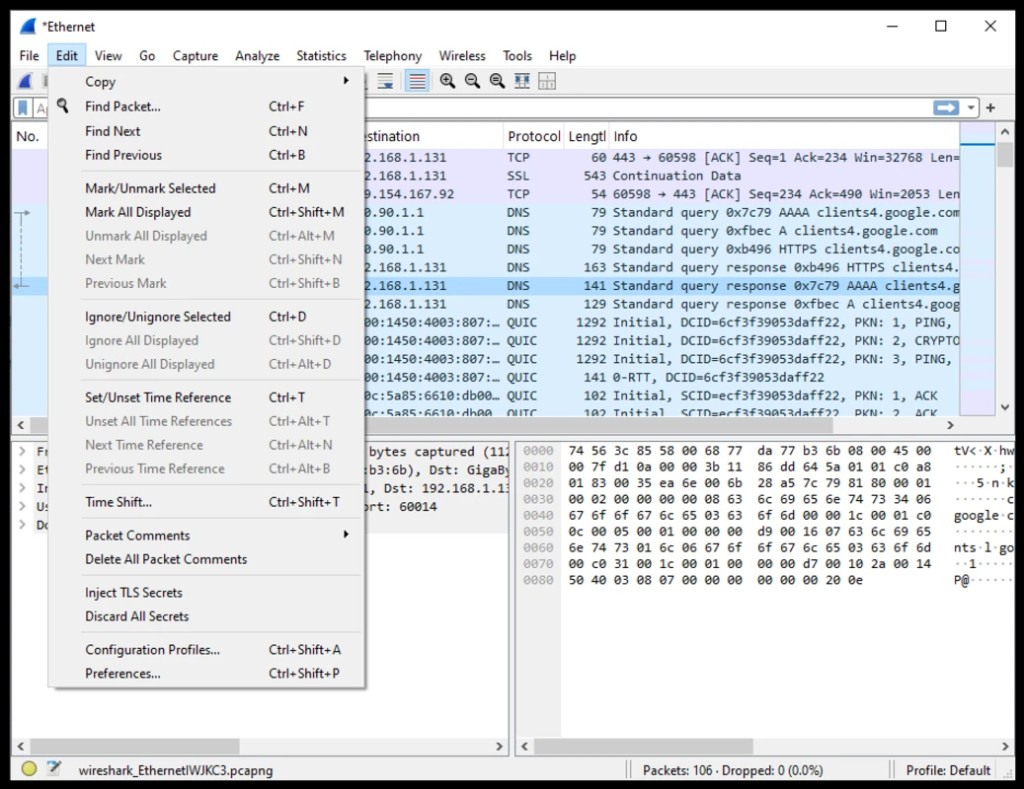The height and width of the screenshot is (789, 1024).
Task: Open Time Shift... dialog entry
Action: [206, 502]
